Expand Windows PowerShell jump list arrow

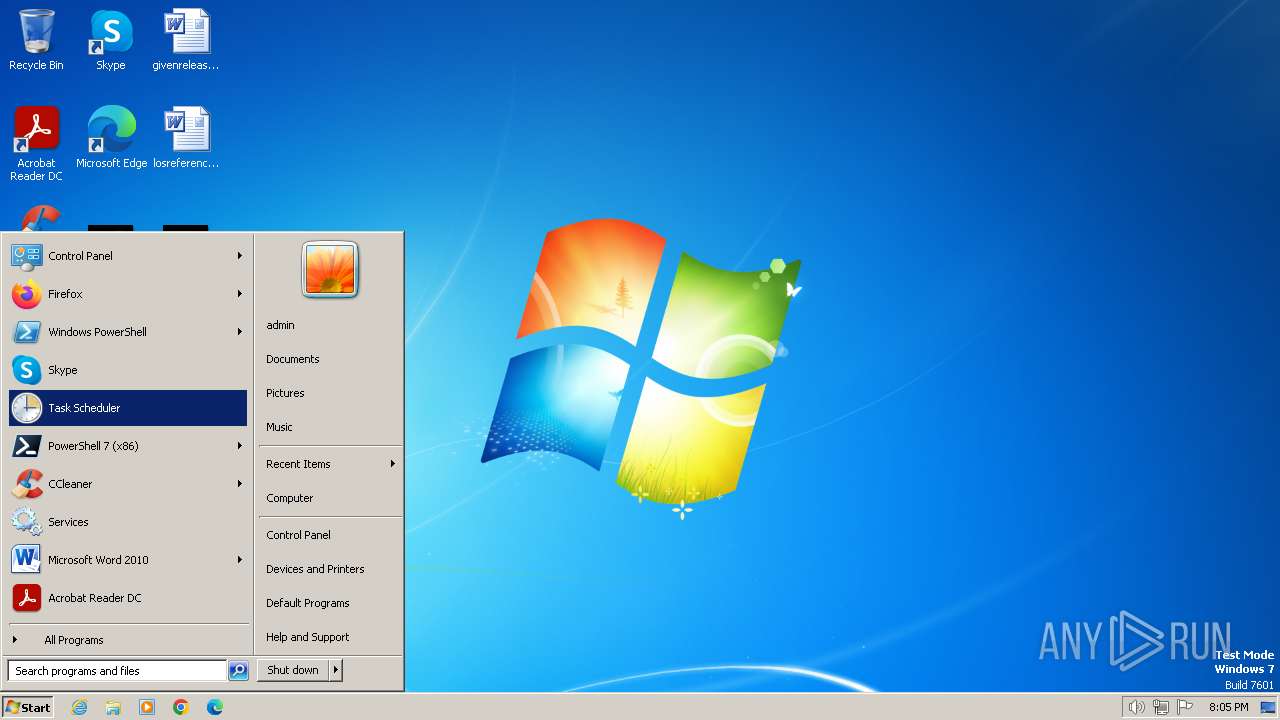(240, 332)
